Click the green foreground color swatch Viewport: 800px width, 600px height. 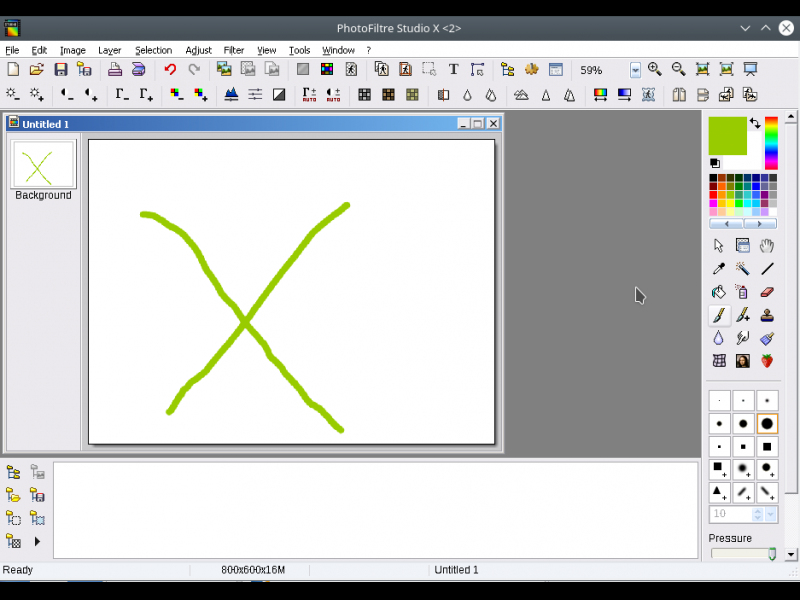click(726, 135)
